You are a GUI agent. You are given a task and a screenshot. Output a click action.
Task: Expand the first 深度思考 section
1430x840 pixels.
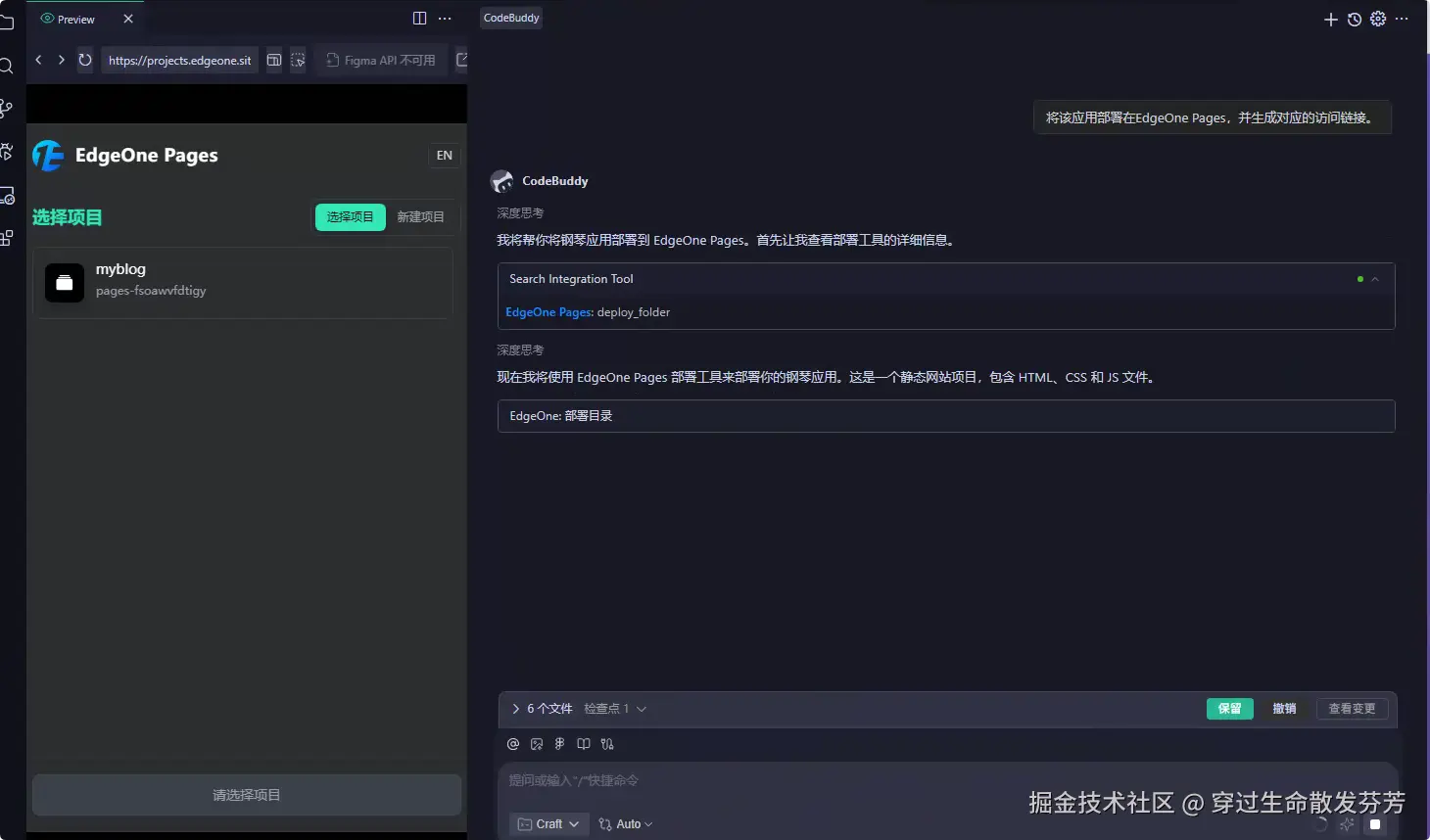point(520,213)
